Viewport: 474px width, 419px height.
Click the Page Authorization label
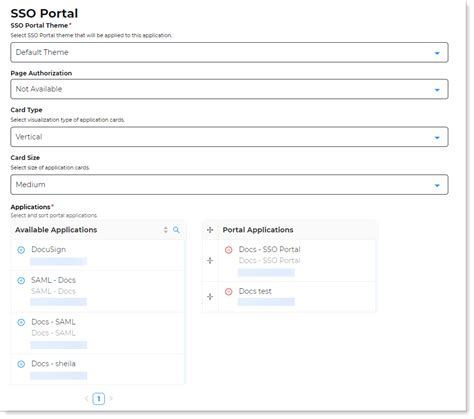tap(41, 73)
